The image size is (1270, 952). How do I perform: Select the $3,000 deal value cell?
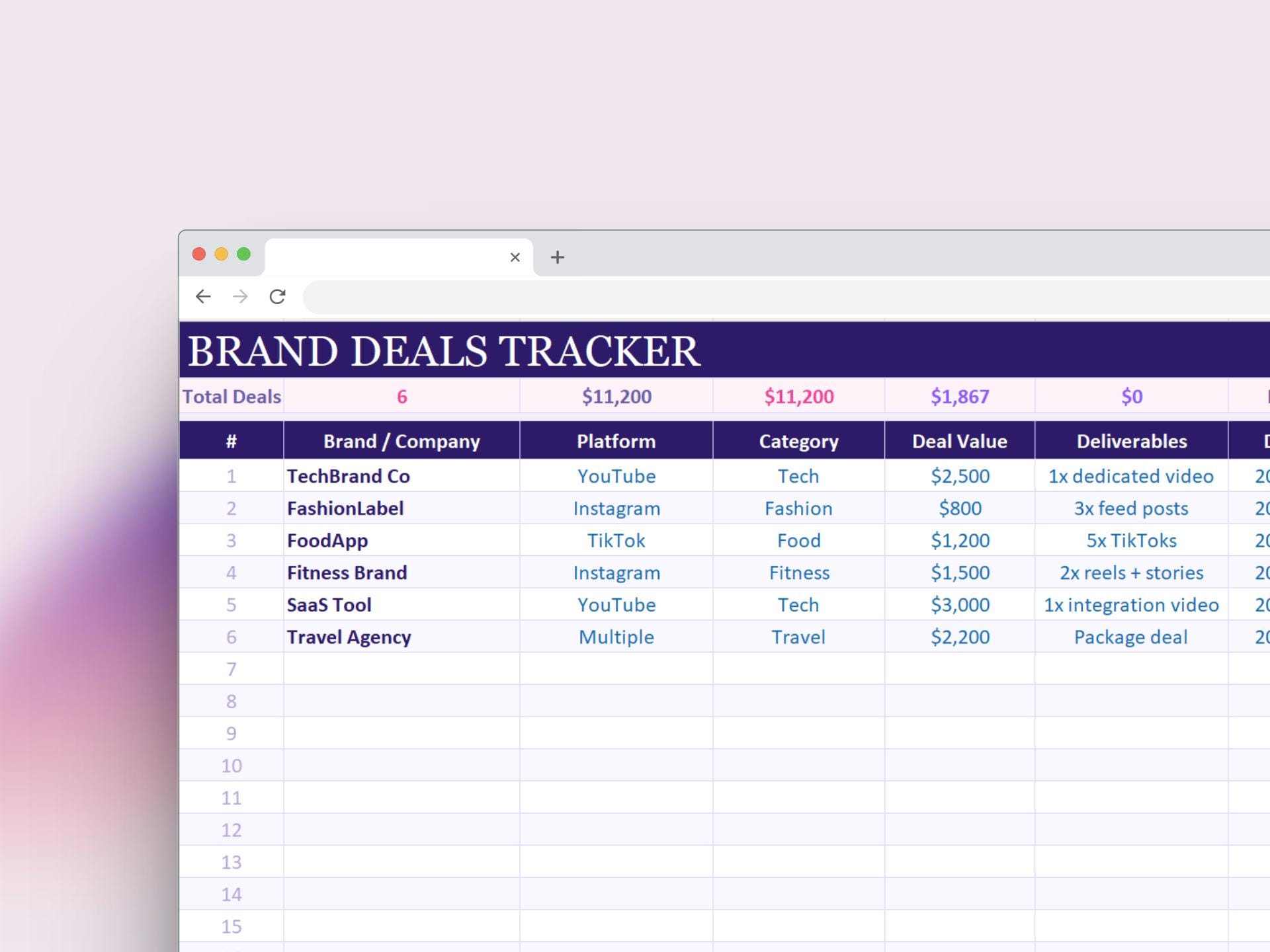(x=960, y=605)
